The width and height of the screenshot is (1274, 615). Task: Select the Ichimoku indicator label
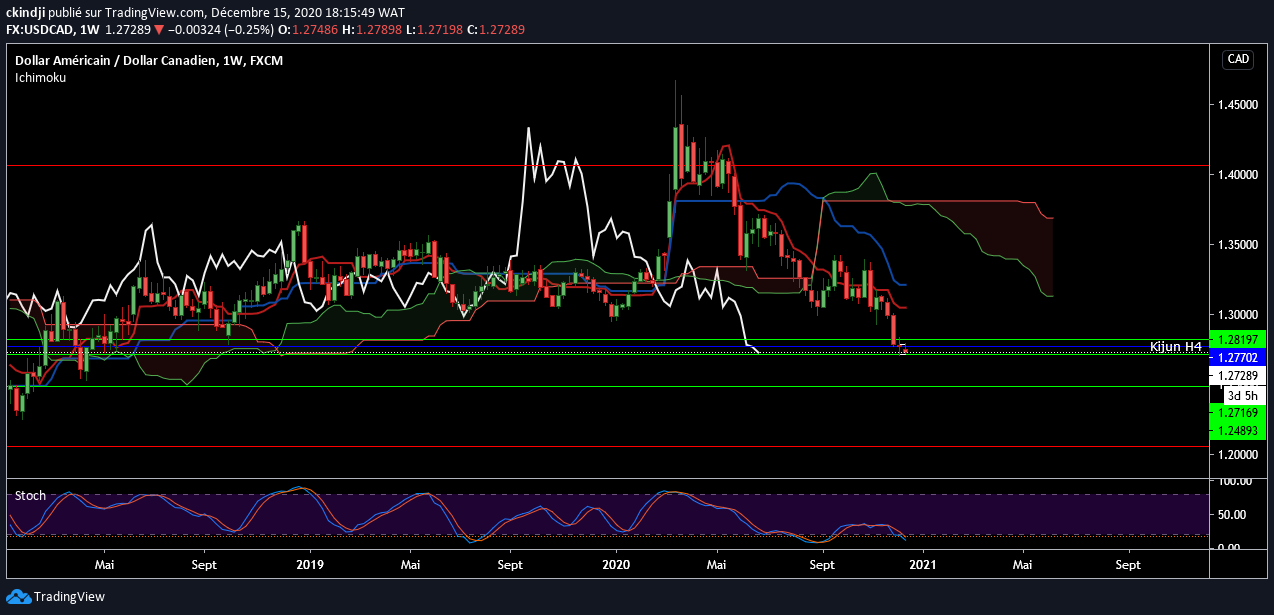(40, 77)
